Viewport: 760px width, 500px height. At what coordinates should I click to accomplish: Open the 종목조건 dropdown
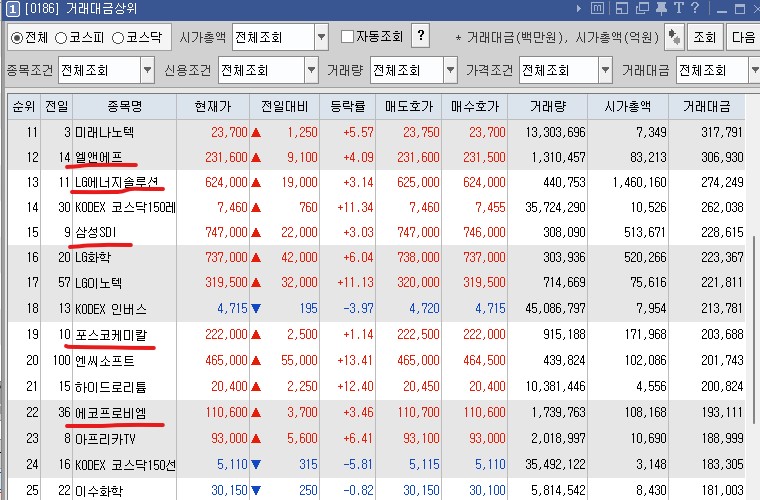(x=147, y=71)
